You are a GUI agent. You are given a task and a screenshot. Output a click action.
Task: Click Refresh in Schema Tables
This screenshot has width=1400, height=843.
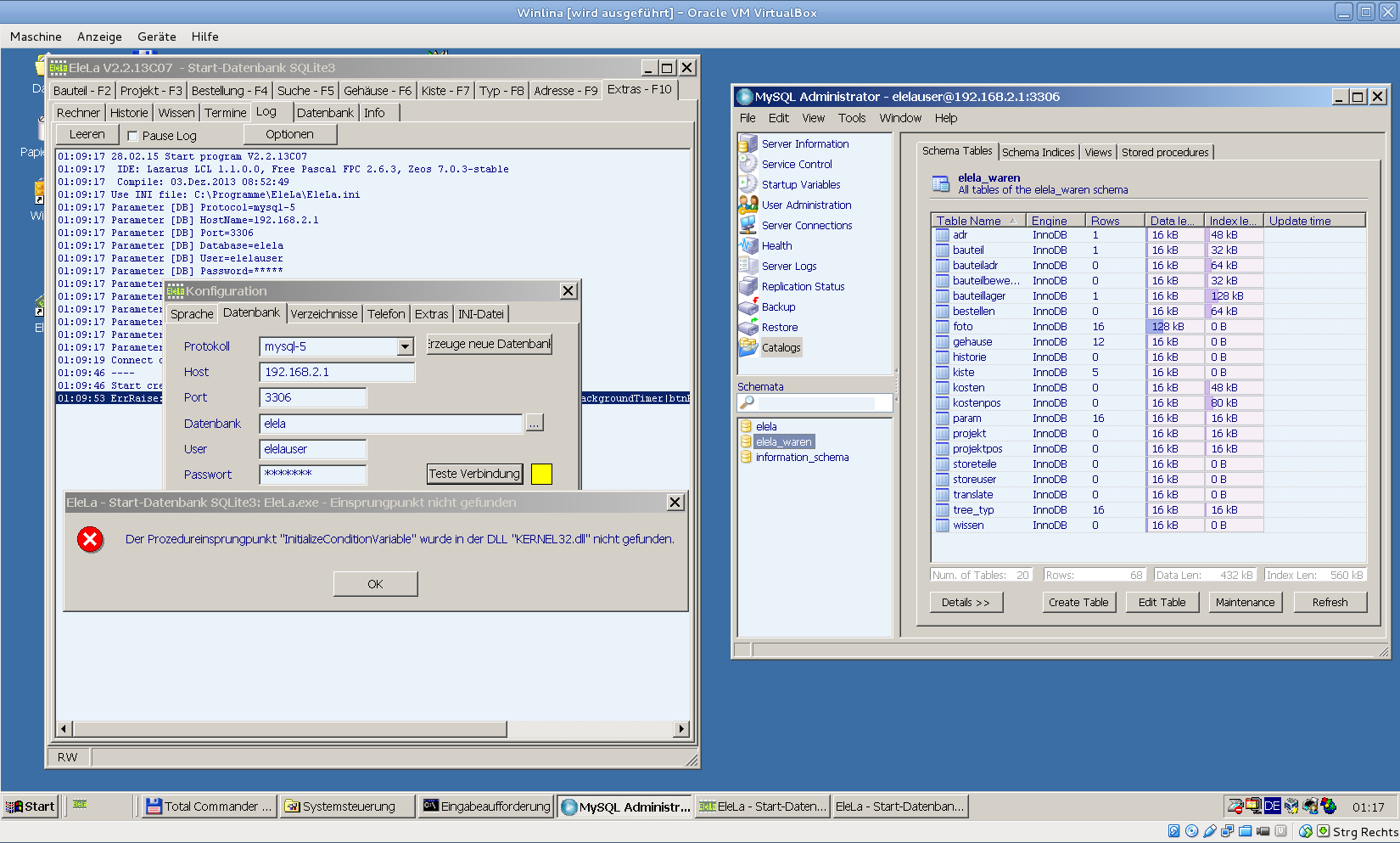(x=1330, y=602)
